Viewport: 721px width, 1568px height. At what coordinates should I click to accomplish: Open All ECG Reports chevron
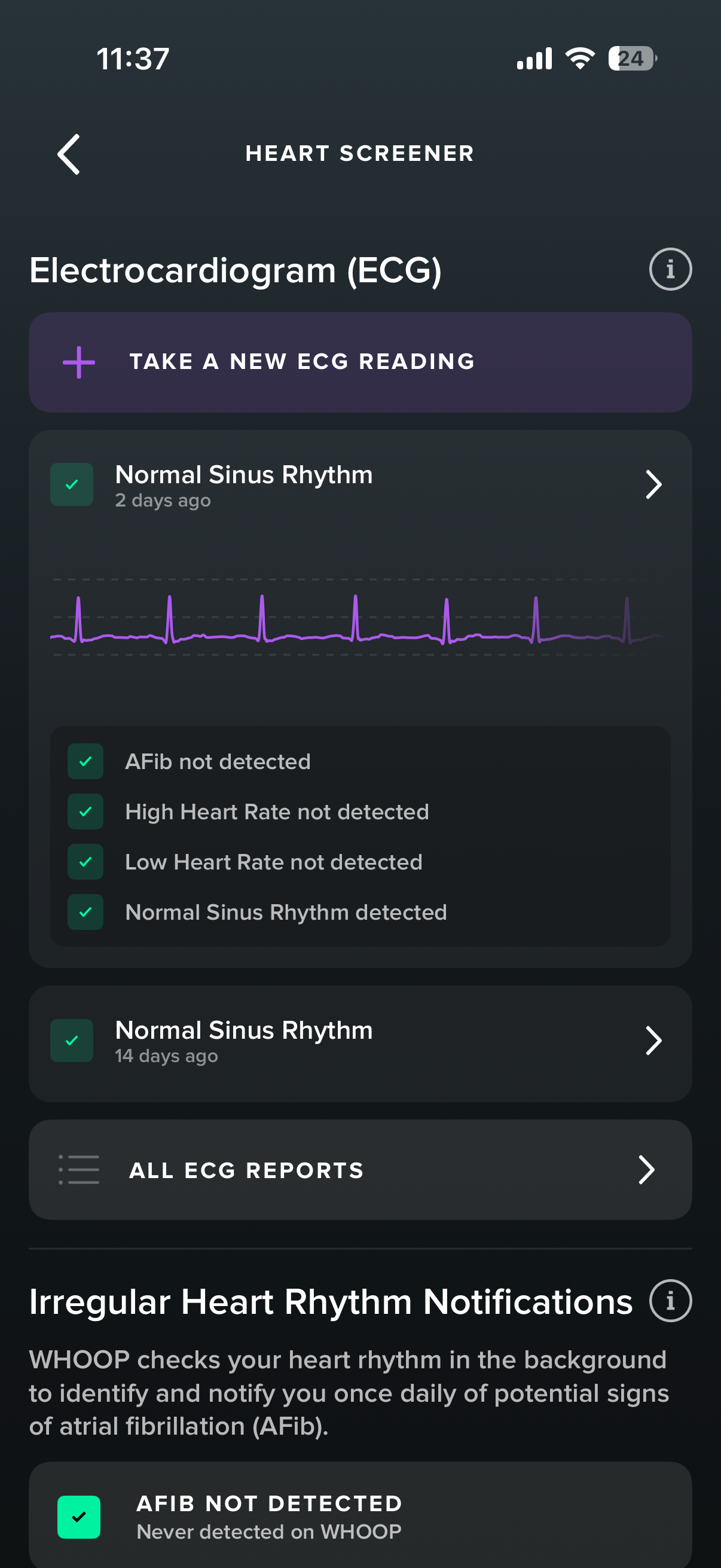tap(646, 1169)
